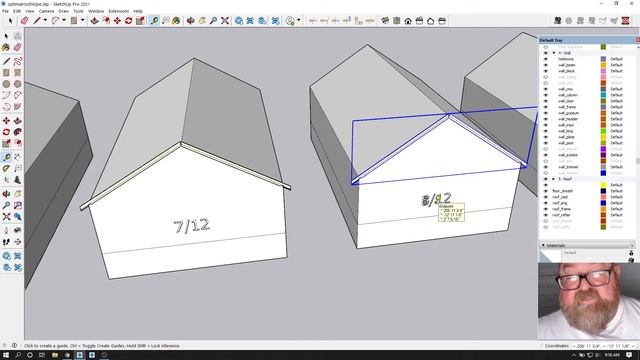Select the wall_plate tag row

pos(587,137)
